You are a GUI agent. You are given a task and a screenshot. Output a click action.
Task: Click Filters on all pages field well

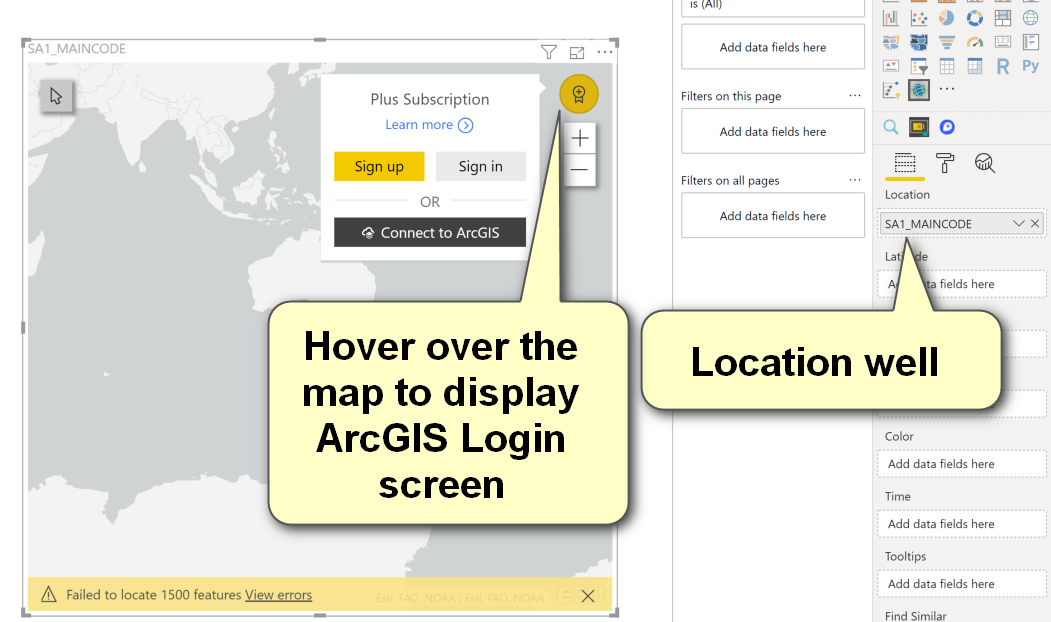pyautogui.click(x=773, y=216)
